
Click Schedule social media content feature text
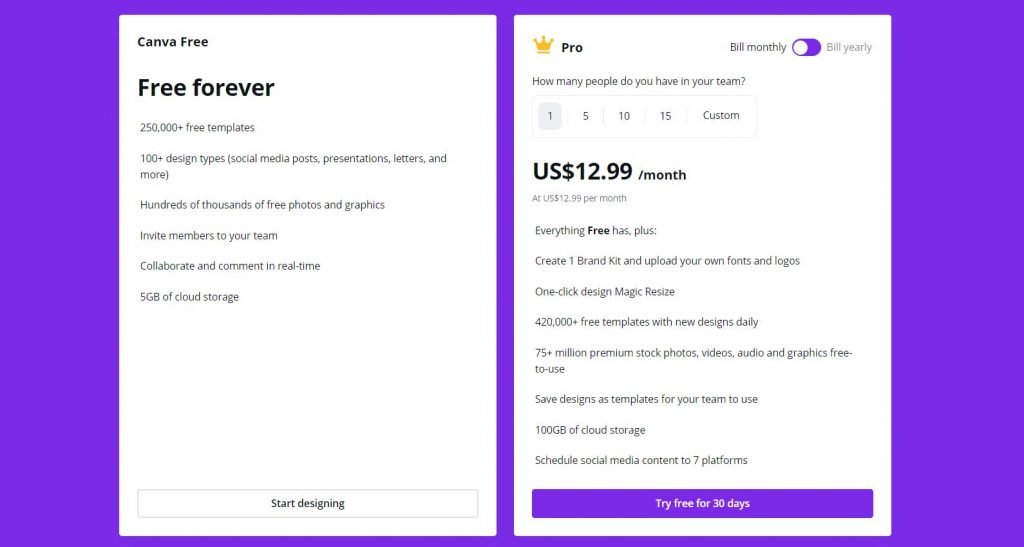click(x=641, y=460)
